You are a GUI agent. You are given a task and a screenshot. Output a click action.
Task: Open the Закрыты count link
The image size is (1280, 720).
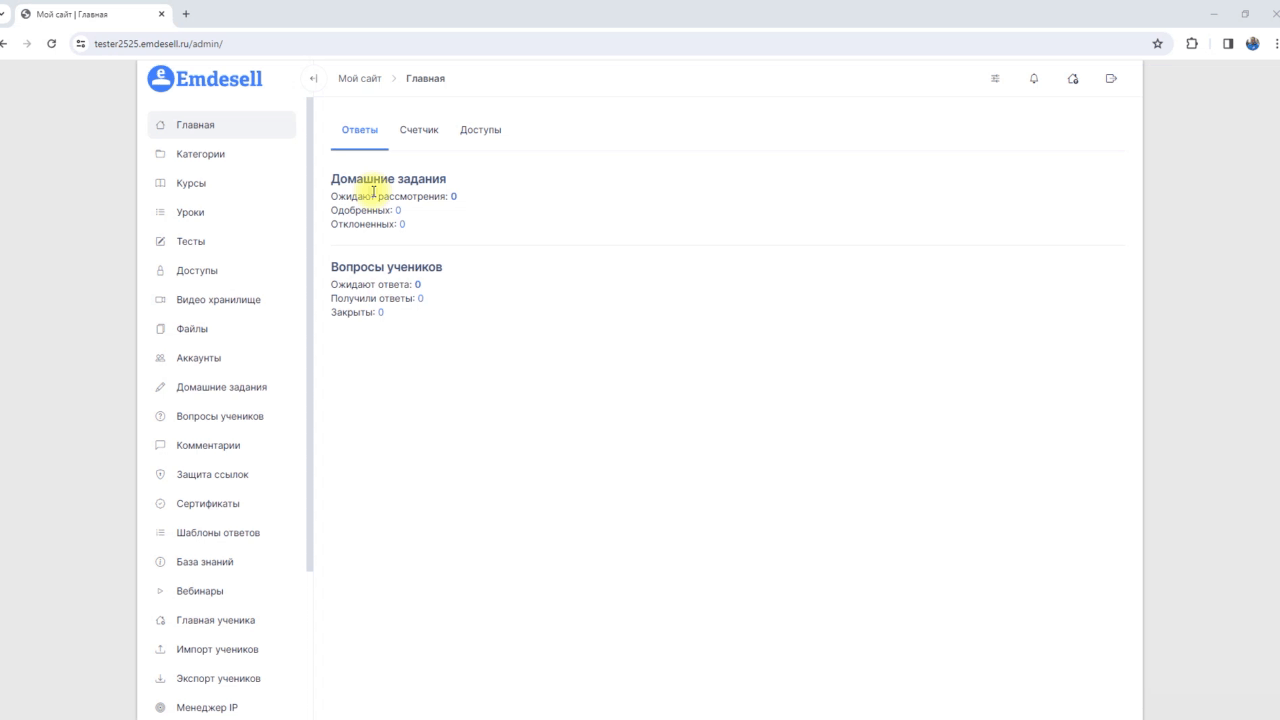[381, 312]
